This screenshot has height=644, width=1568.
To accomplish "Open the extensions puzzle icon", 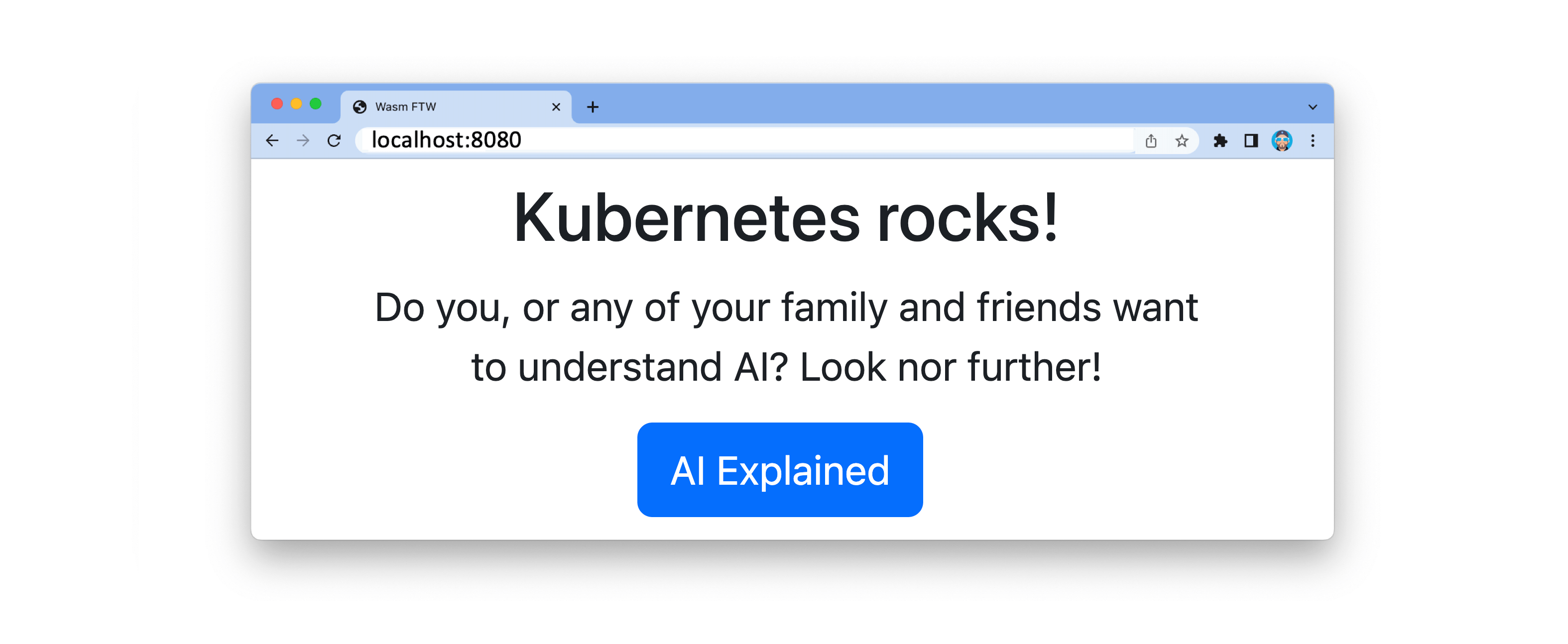I will coord(1220,140).
